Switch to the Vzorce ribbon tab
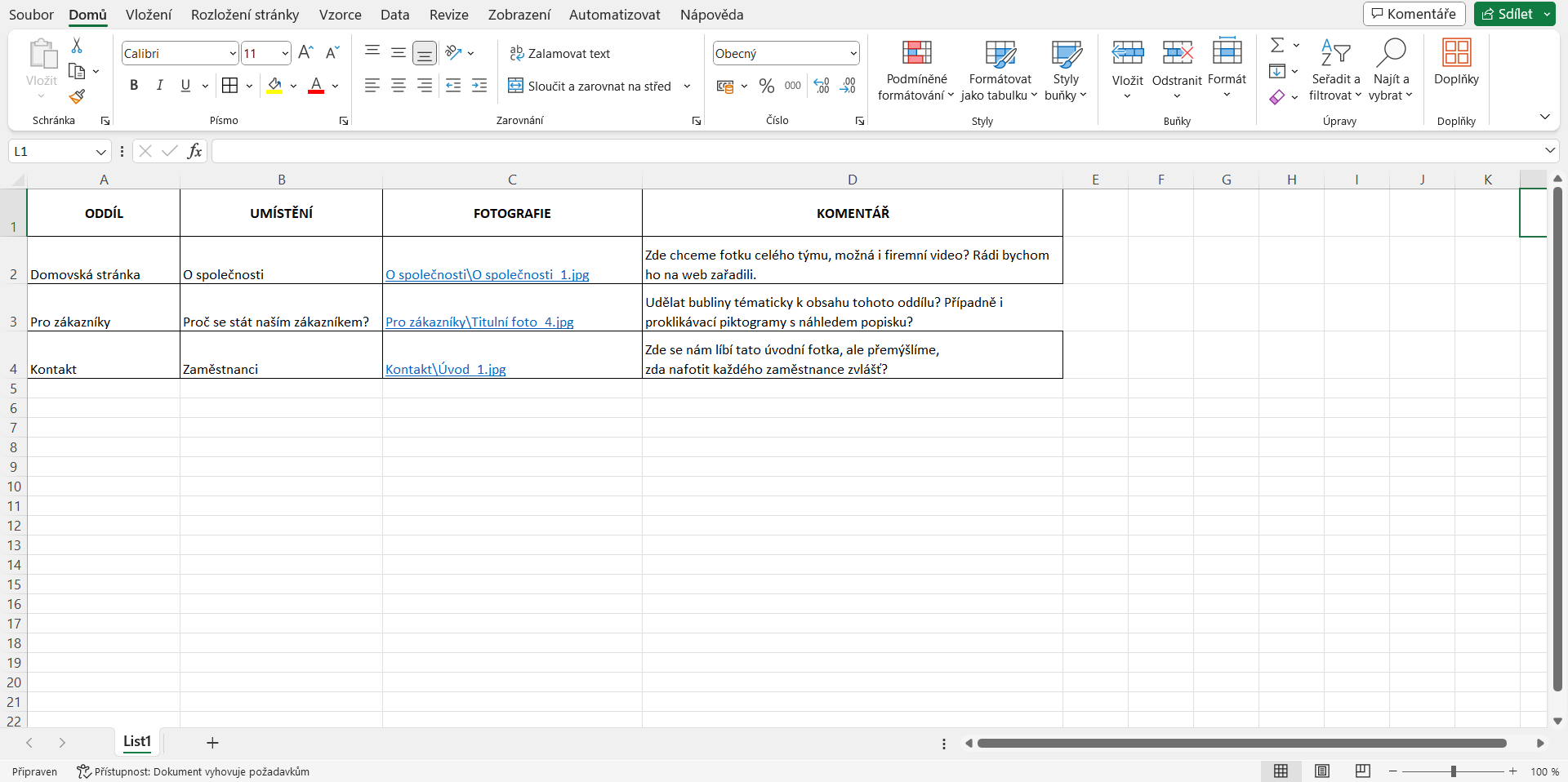Screen dimensions: 1568x782 340,15
